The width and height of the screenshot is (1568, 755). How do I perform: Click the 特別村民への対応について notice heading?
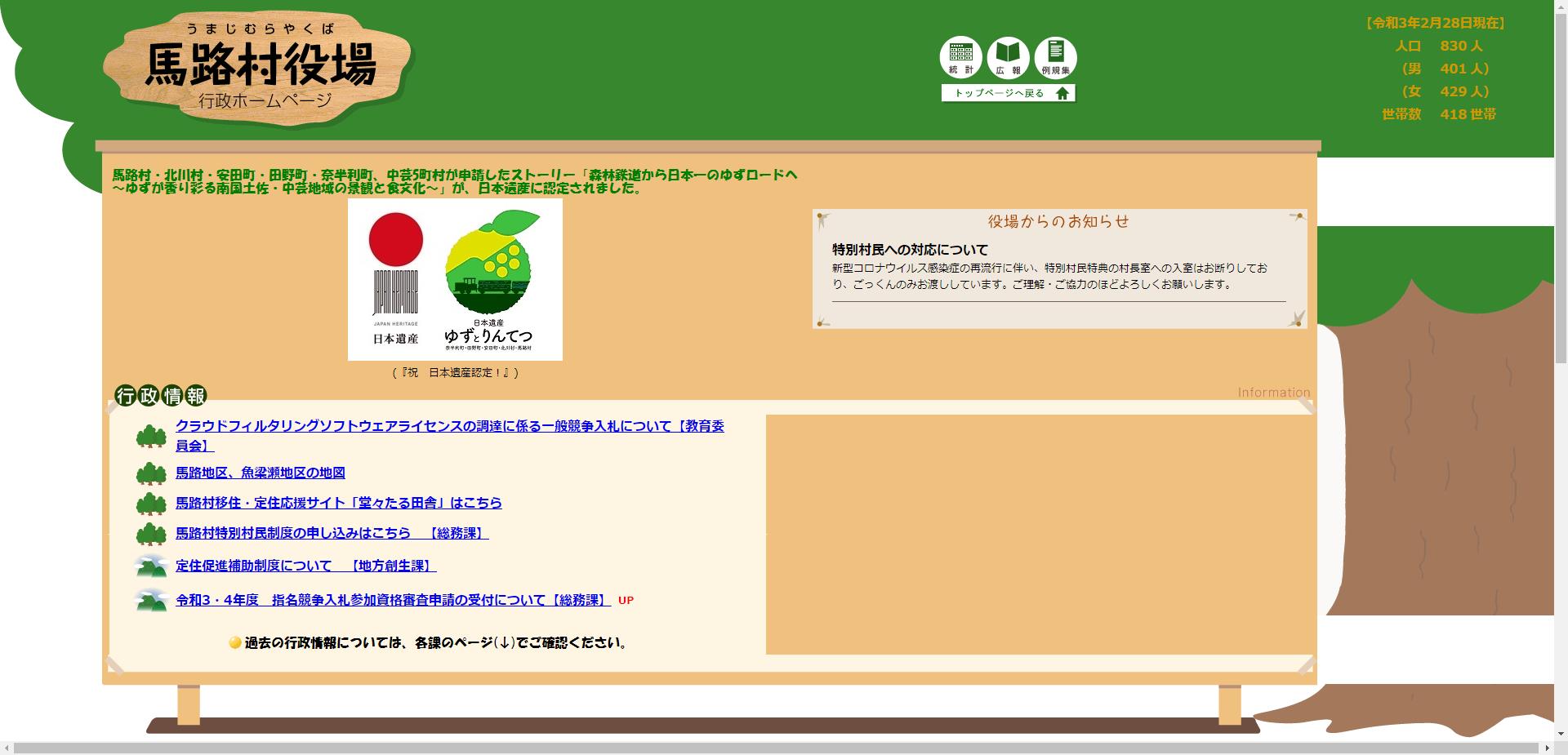click(x=910, y=250)
